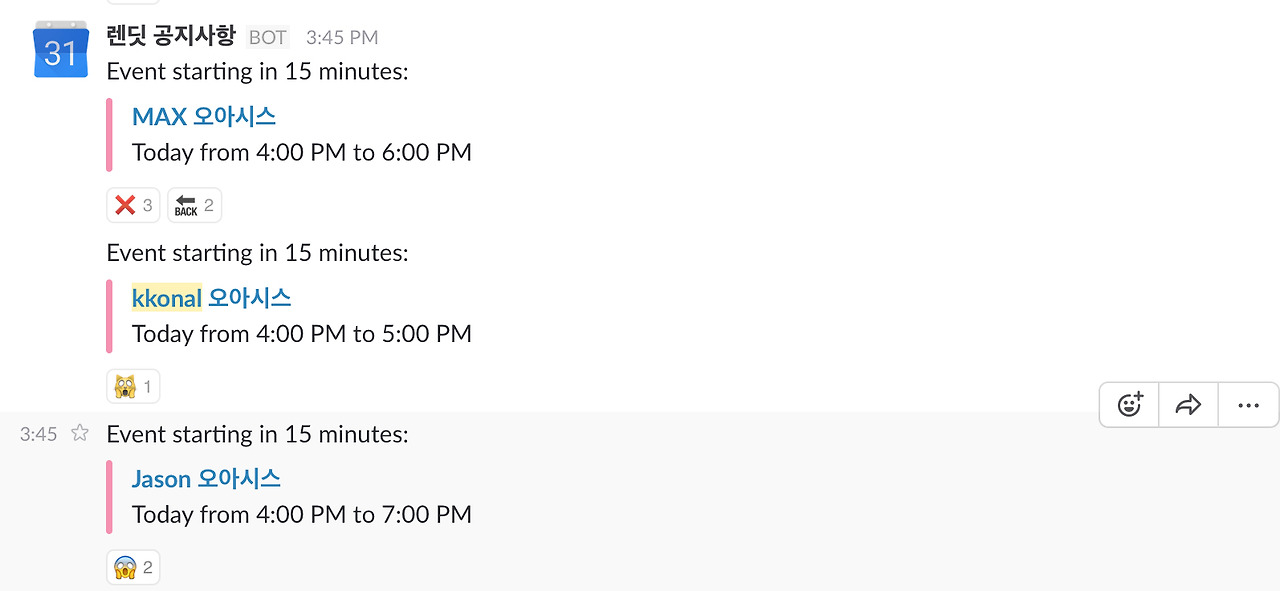Image resolution: width=1280 pixels, height=591 pixels.
Task: Click the 3:45 PM message timestamp
Action: 342,38
